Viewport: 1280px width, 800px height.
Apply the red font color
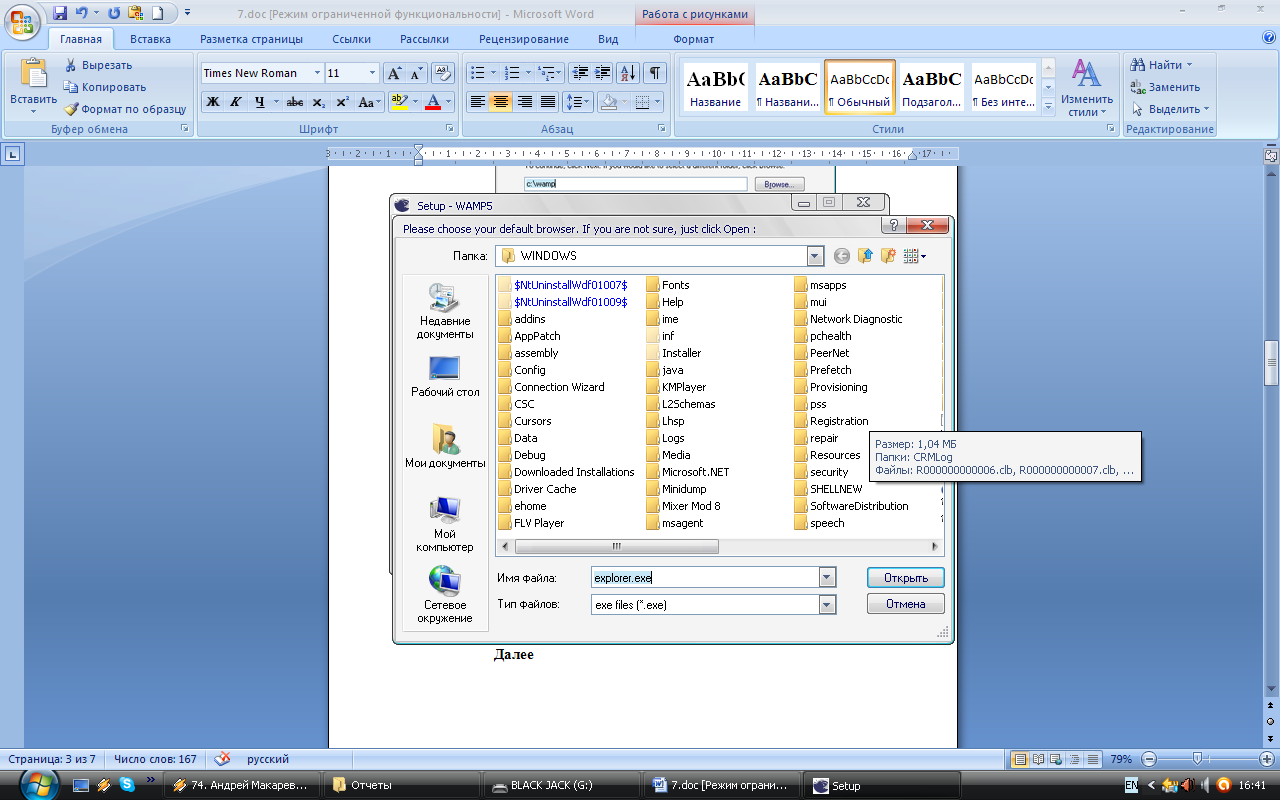pyautogui.click(x=432, y=102)
